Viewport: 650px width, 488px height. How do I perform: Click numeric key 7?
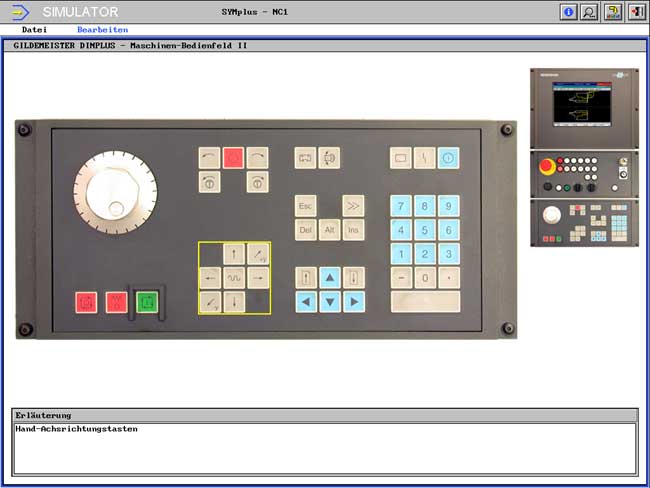coord(401,206)
